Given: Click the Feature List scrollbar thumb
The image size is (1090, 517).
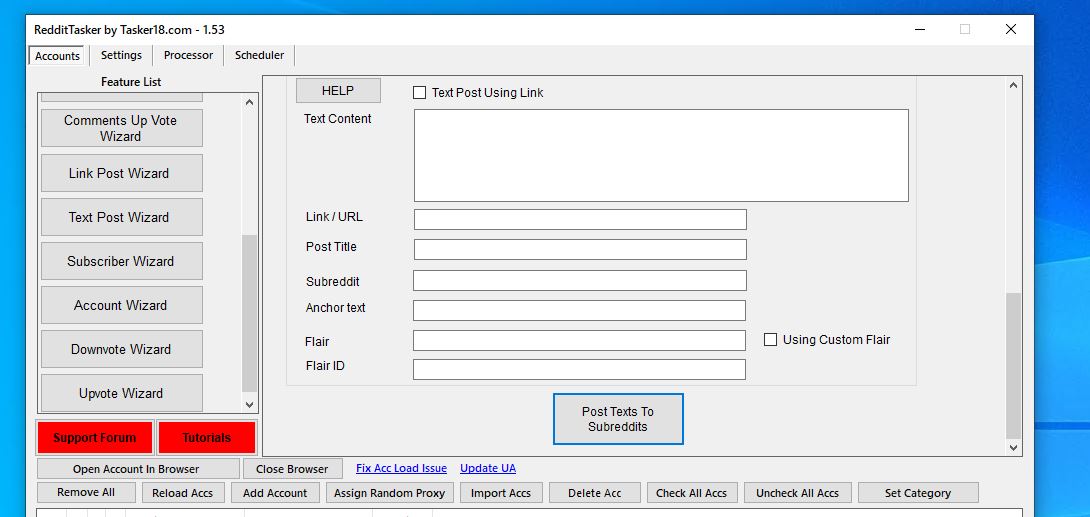Looking at the screenshot, I should (250, 314).
